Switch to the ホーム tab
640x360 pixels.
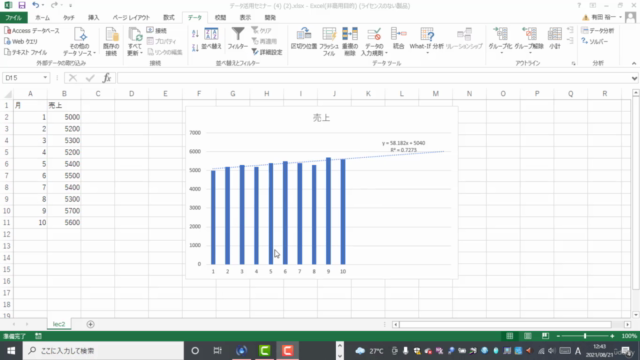42,18
